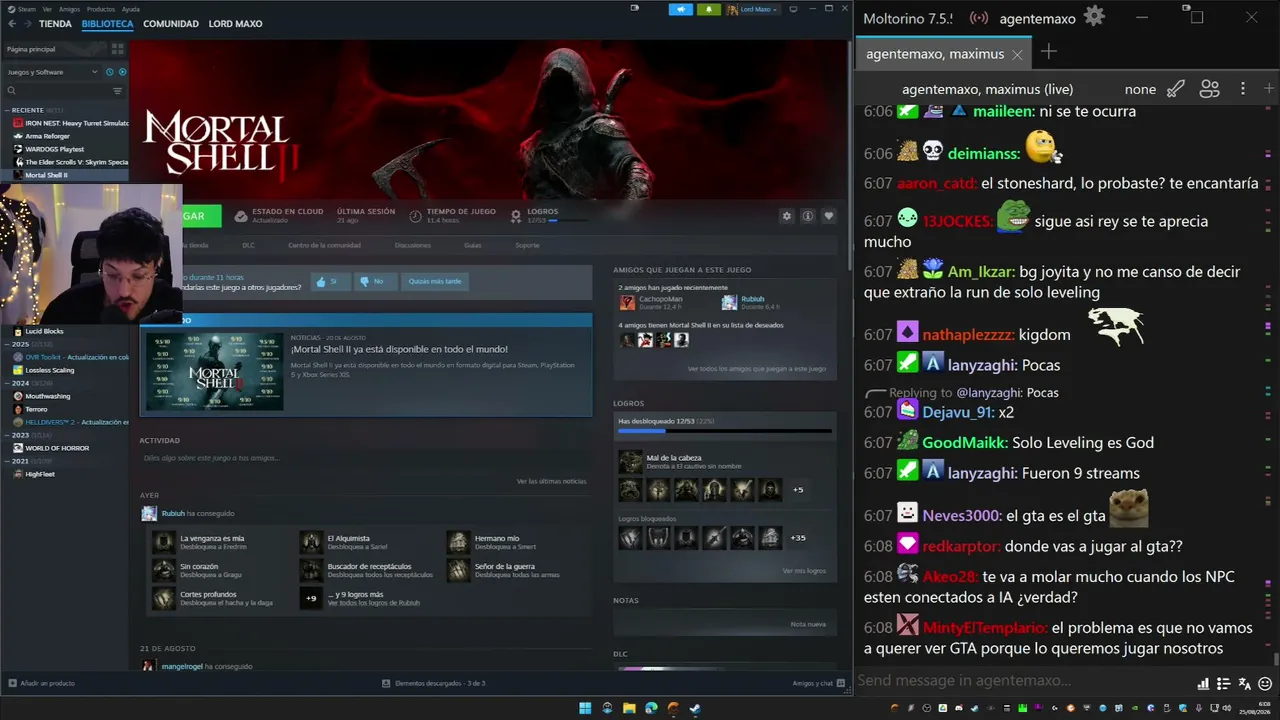The width and height of the screenshot is (1280, 720).
Task: Expand Juegos y Software dropdown
Action: (x=54, y=72)
